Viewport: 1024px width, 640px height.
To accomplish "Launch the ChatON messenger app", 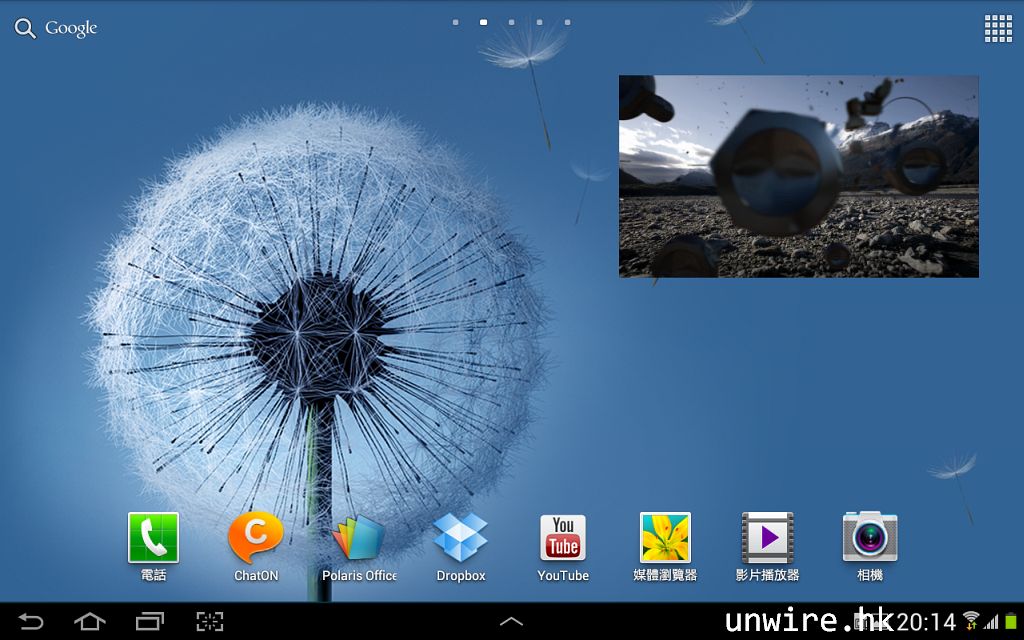I will 256,538.
